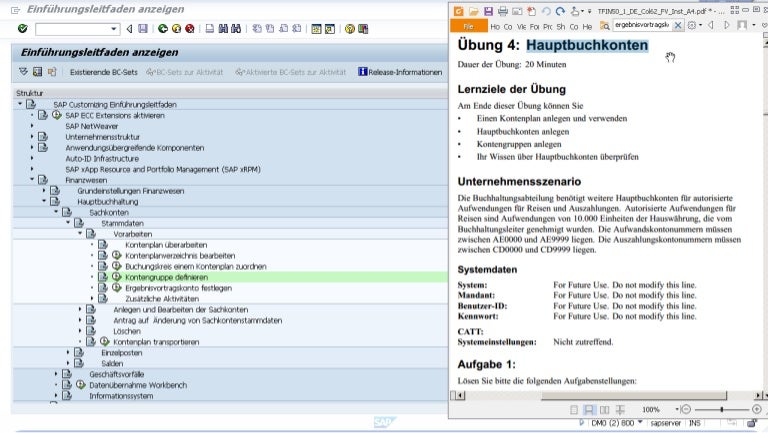Viewport: 768px width, 433px height.
Task: Collapse the Vorarbeiten tree node
Action: (x=81, y=233)
